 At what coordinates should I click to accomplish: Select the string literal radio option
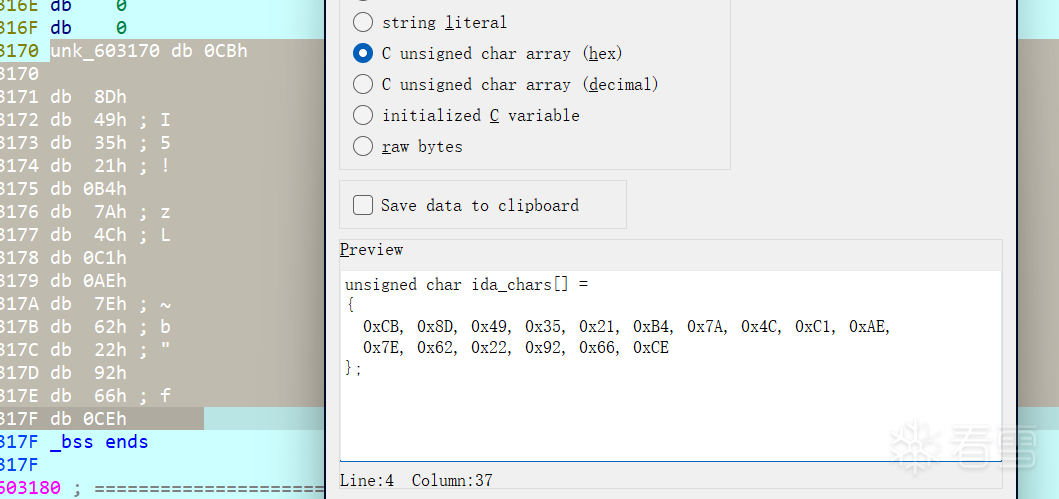[x=363, y=22]
